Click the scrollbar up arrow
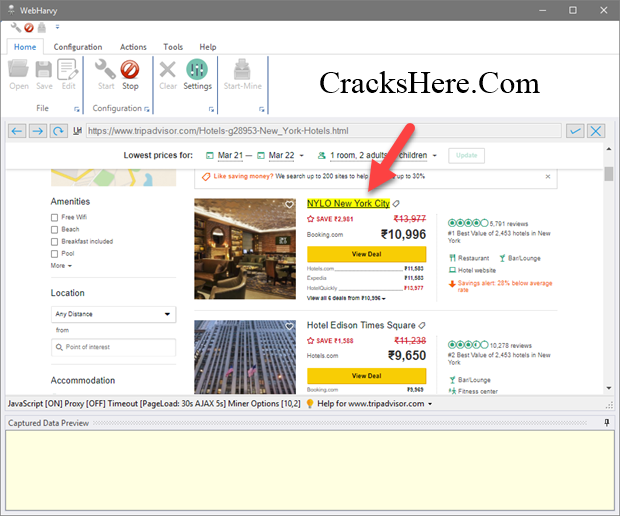This screenshot has width=620, height=516. click(x=609, y=149)
